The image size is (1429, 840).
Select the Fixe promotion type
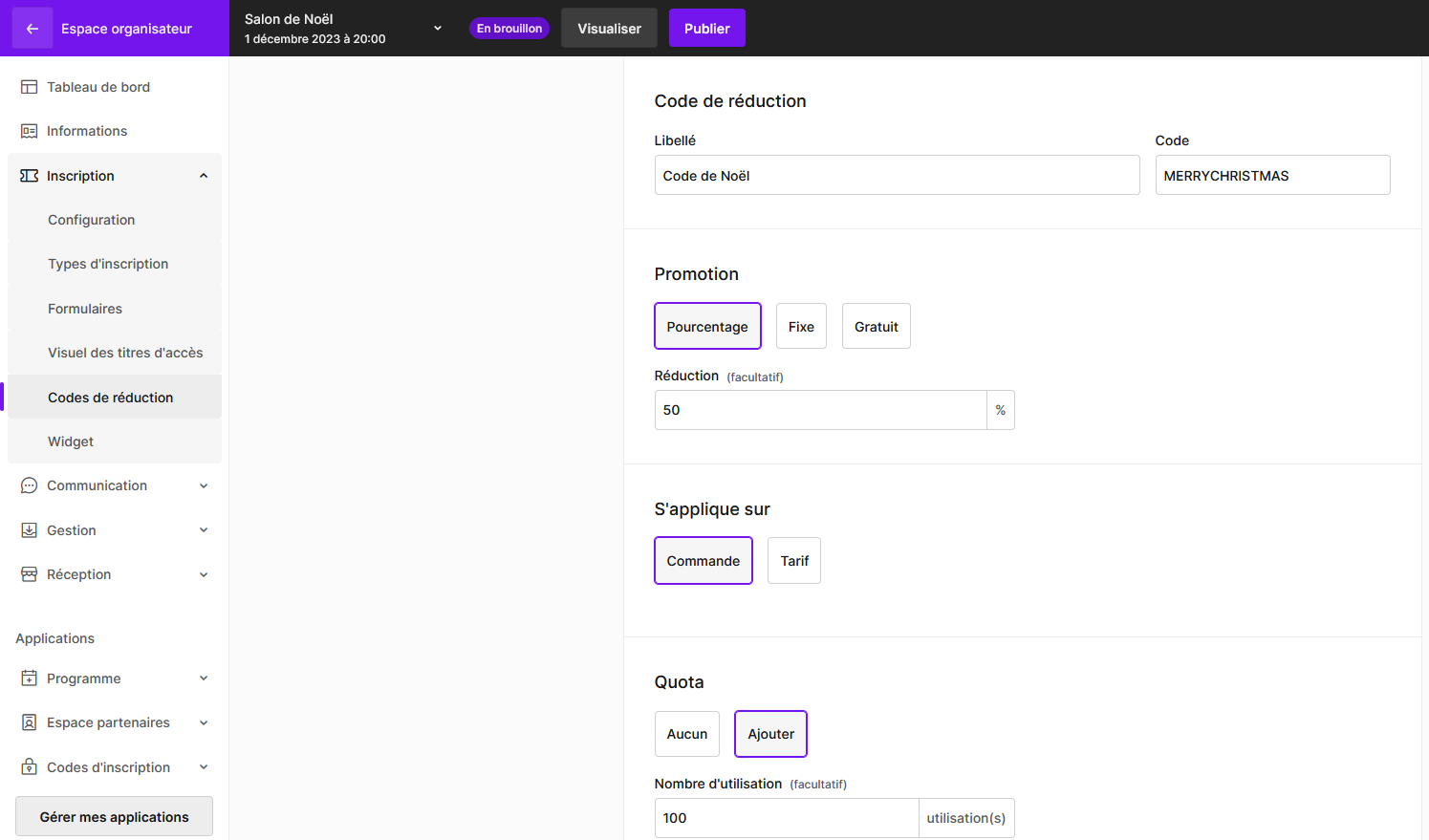point(801,327)
